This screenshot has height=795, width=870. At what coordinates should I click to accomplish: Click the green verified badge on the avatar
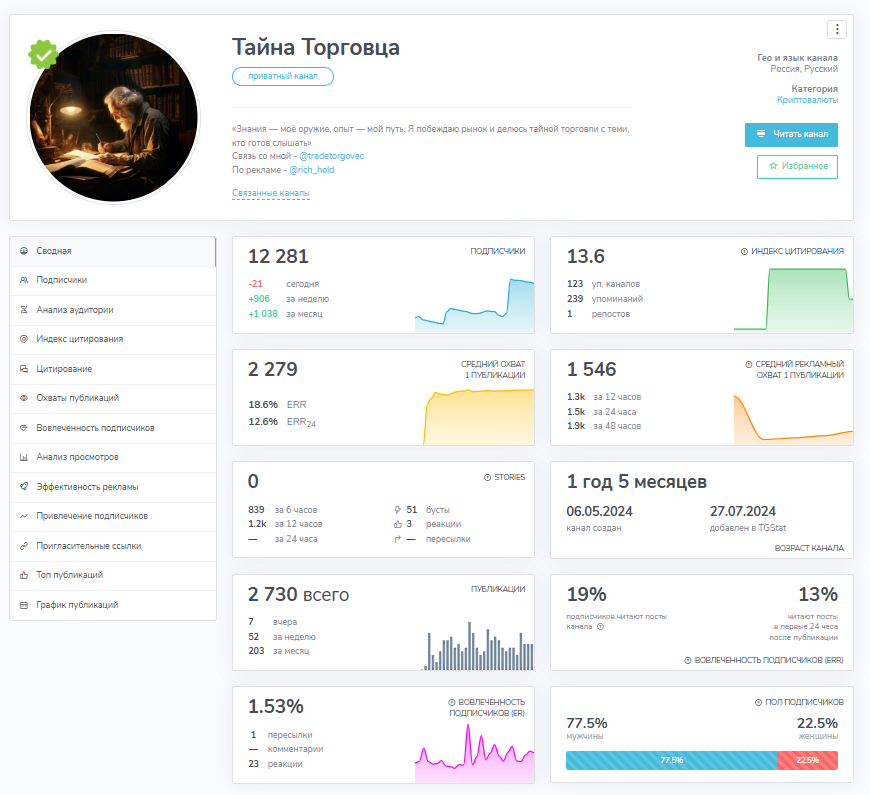click(43, 56)
